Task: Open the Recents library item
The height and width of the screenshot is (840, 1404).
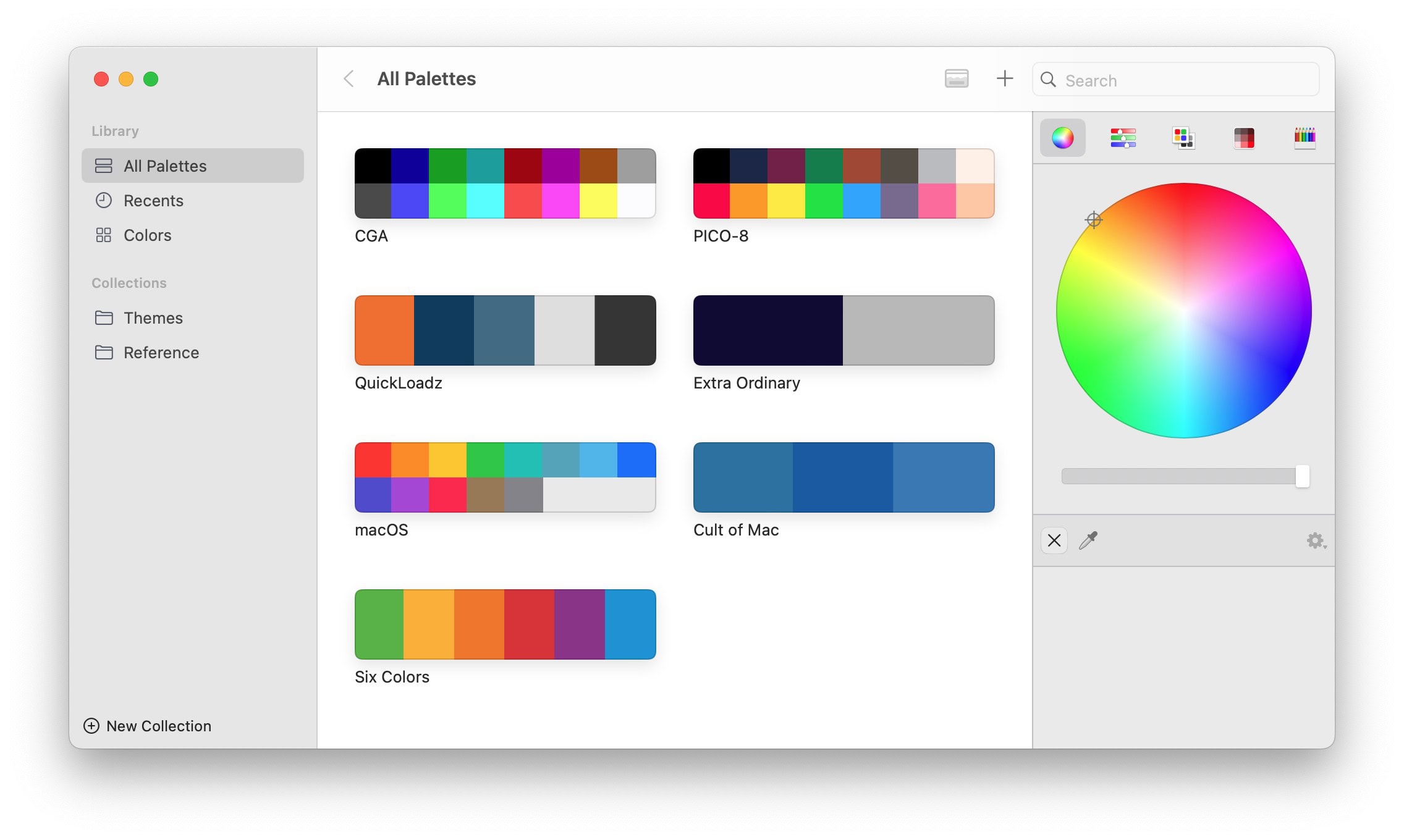Action: tap(153, 201)
